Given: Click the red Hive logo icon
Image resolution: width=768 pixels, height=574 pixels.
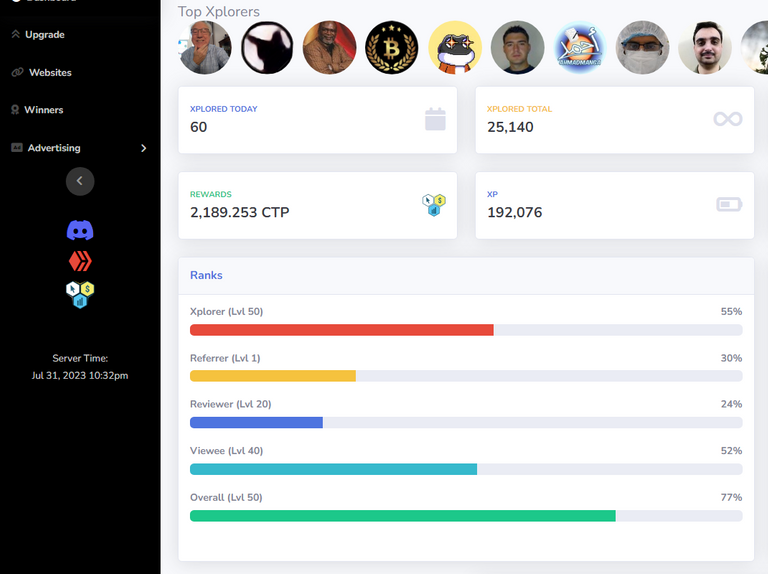Looking at the screenshot, I should (x=80, y=261).
